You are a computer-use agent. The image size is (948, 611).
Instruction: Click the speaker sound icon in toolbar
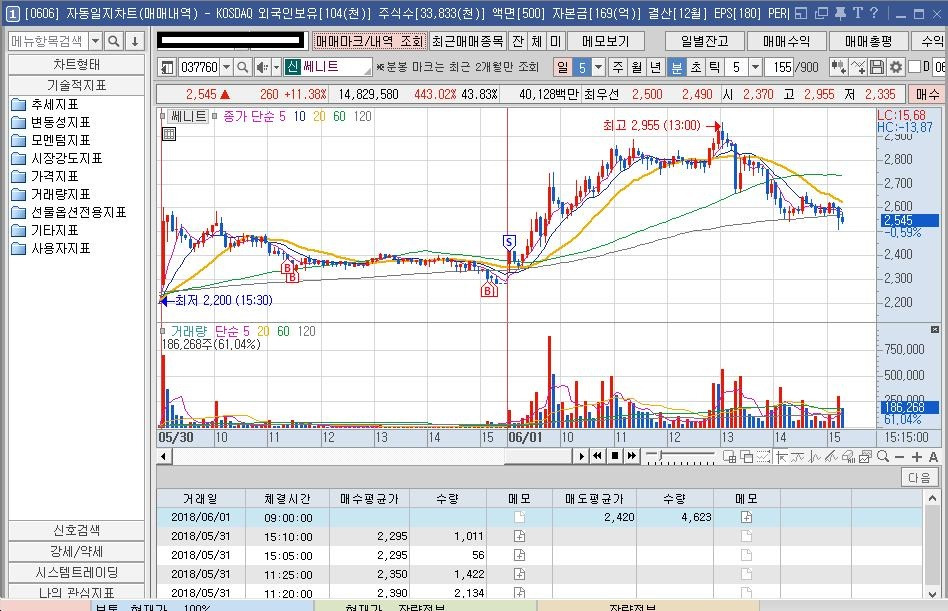262,67
